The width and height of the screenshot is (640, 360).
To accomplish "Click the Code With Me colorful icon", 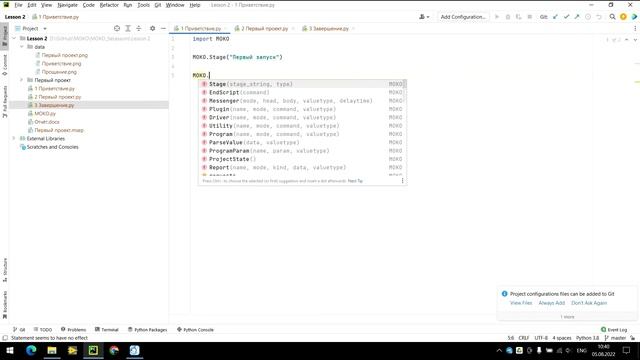I will click(634, 17).
